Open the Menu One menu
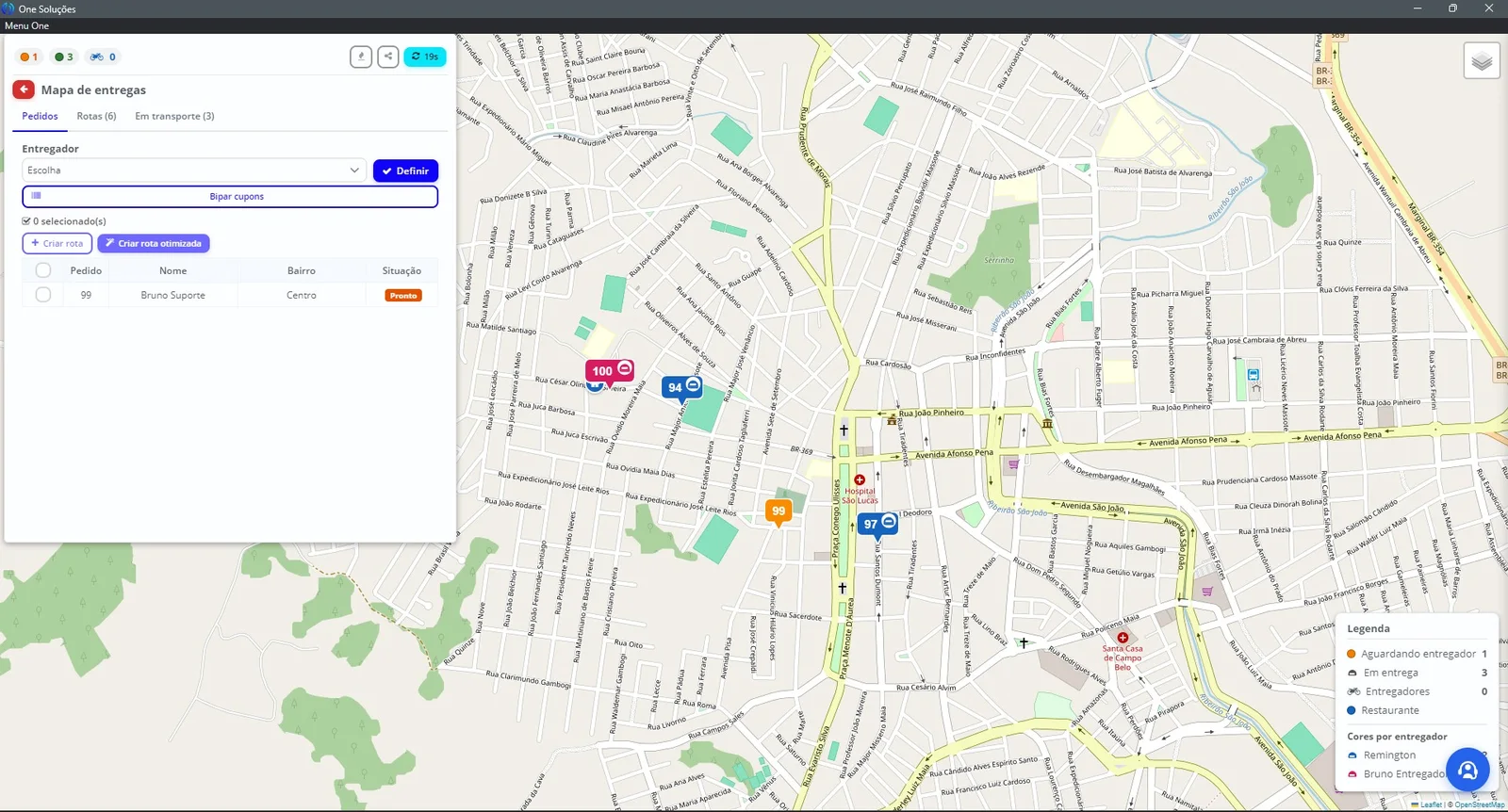The image size is (1508, 812). pyautogui.click(x=26, y=25)
